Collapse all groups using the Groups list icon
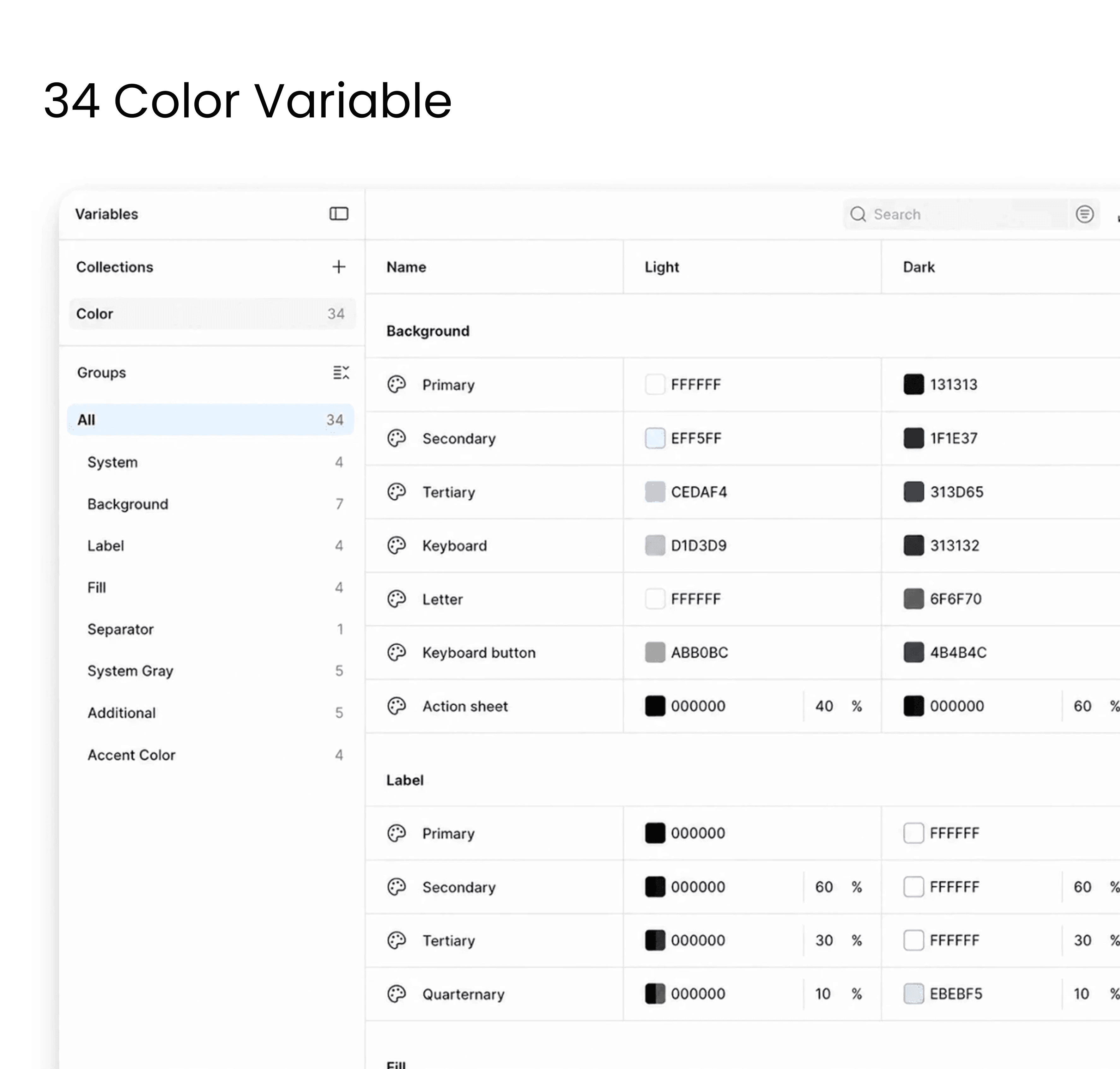Viewport: 1120px width, 1069px height. 341,373
